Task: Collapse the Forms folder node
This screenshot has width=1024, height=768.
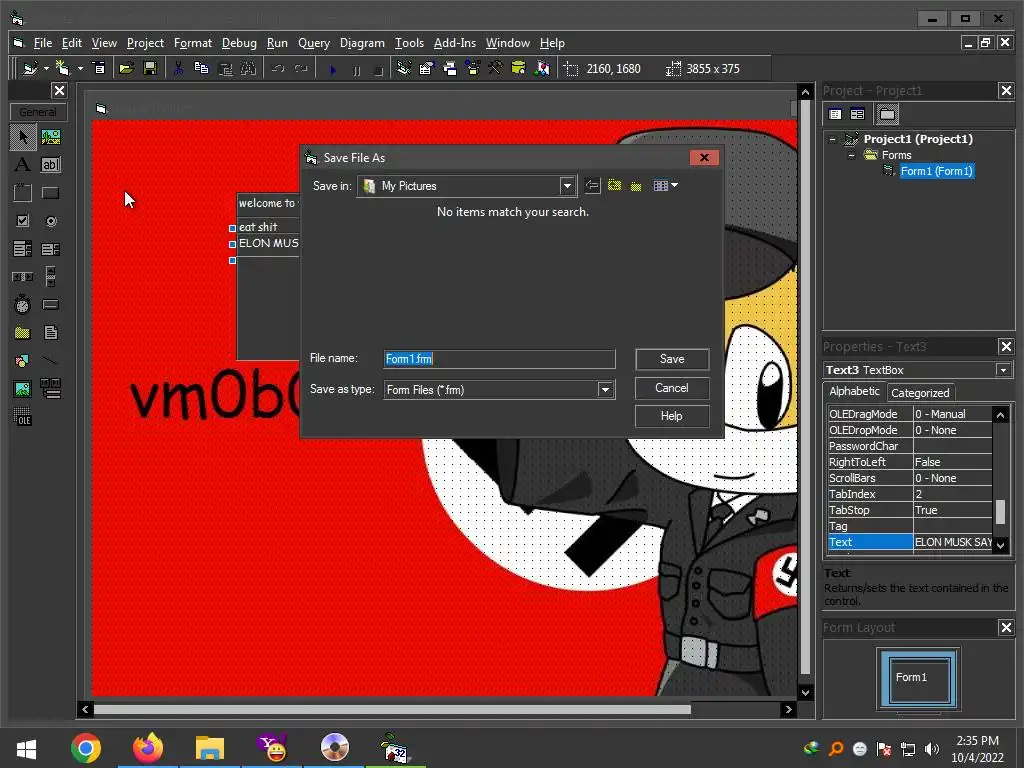Action: [x=851, y=155]
